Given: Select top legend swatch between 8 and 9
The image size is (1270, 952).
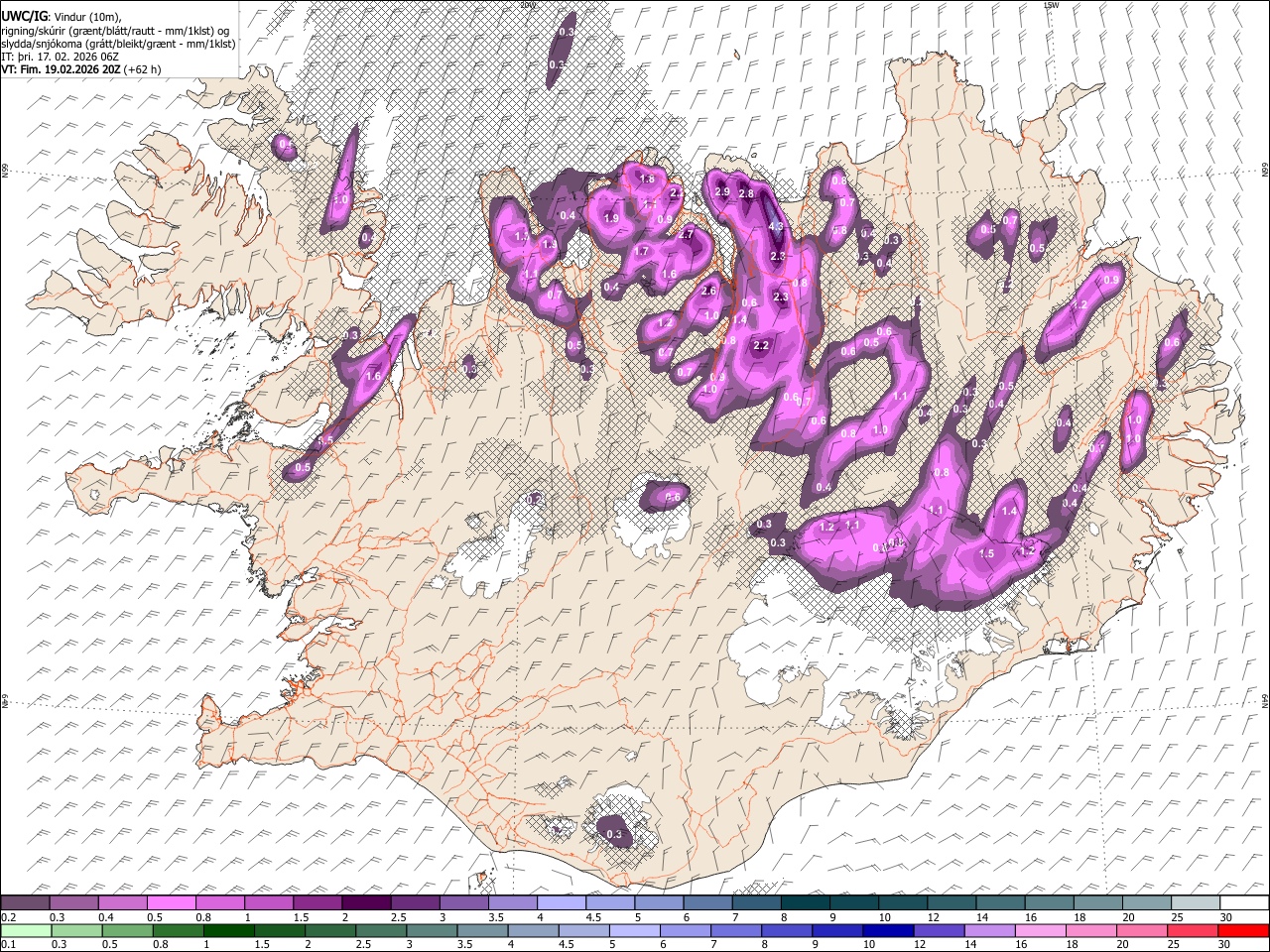Looking at the screenshot, I should (805, 902).
